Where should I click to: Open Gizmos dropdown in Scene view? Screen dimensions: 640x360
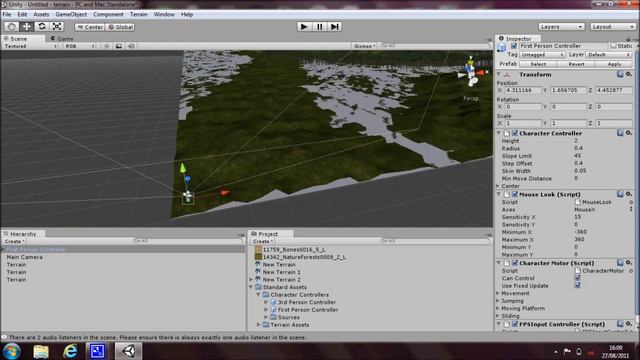[x=364, y=46]
